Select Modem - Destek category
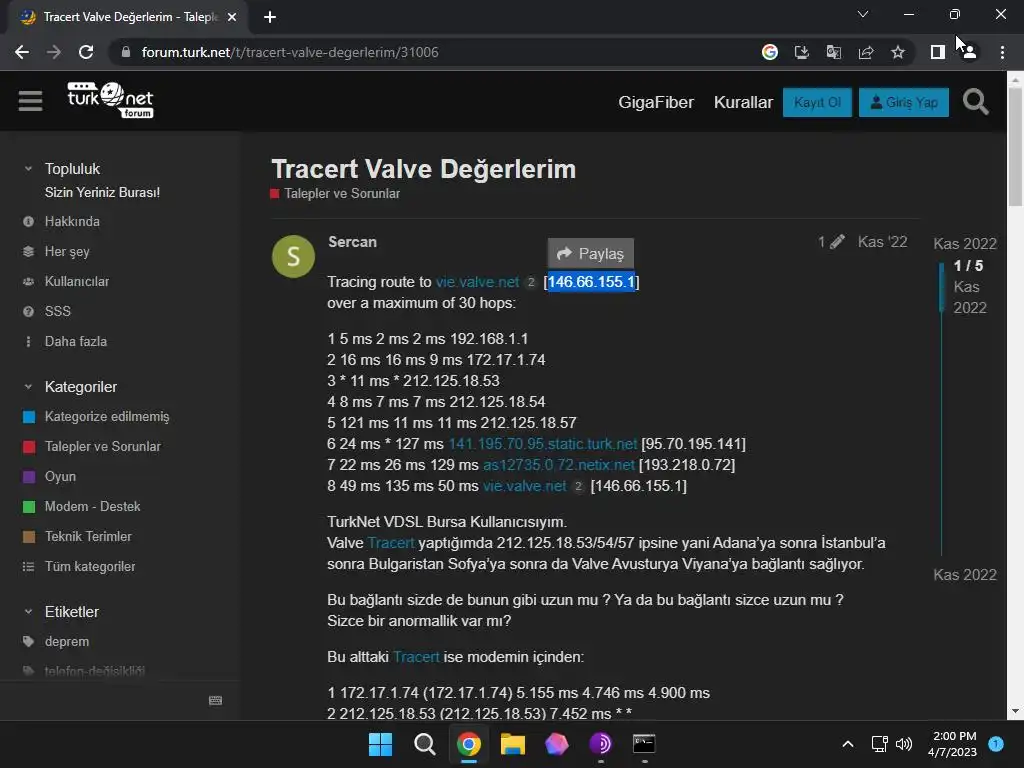Viewport: 1024px width, 768px height. (92, 507)
